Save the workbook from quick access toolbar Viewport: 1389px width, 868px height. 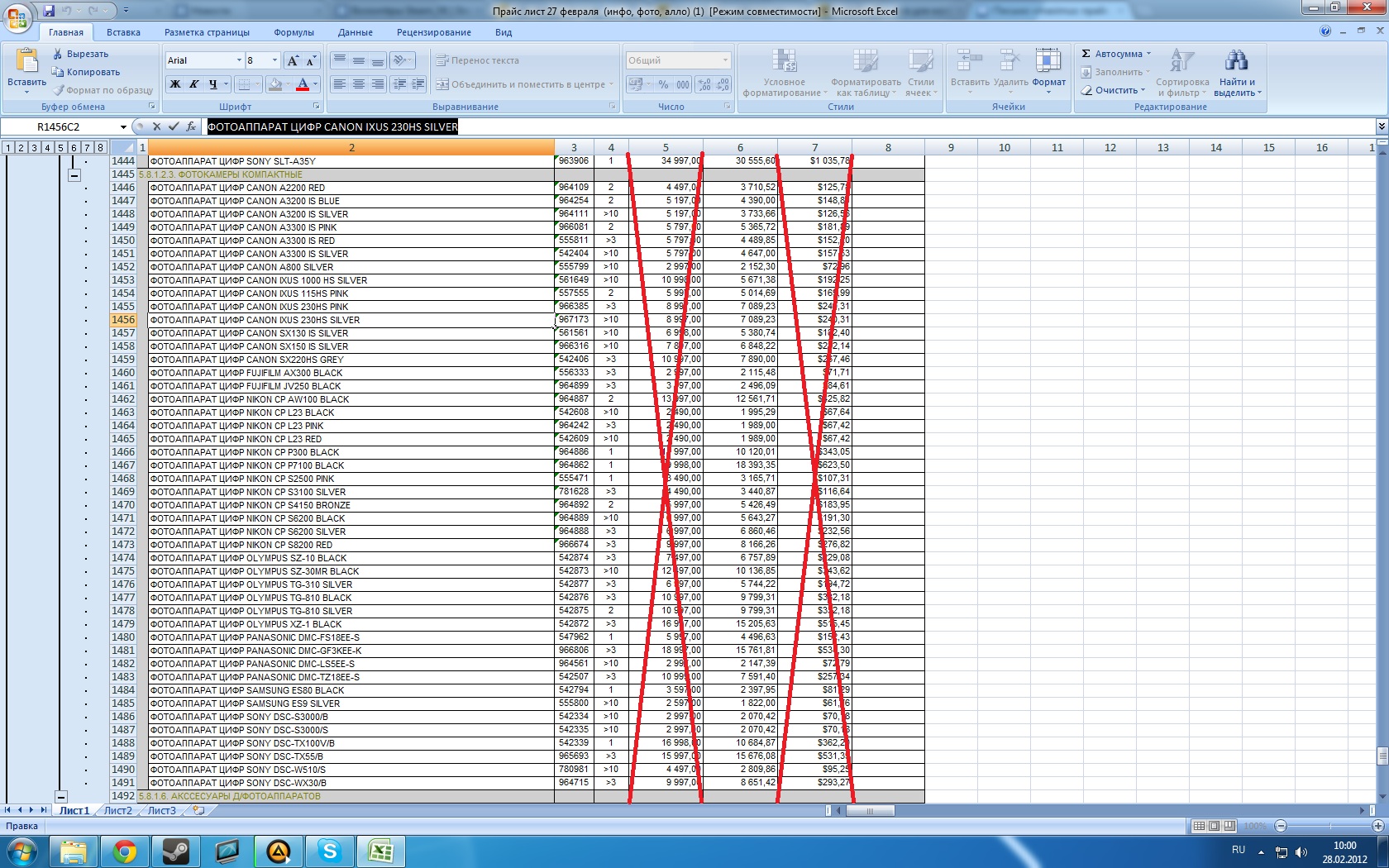coord(48,11)
